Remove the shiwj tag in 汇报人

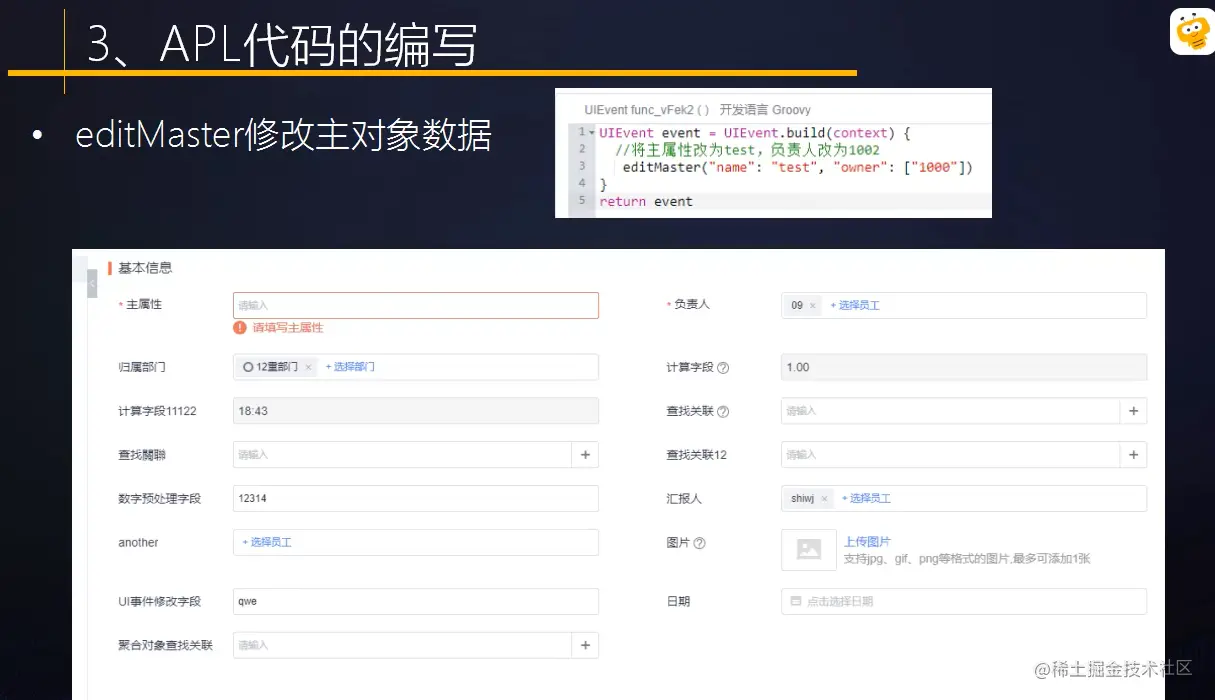(824, 498)
